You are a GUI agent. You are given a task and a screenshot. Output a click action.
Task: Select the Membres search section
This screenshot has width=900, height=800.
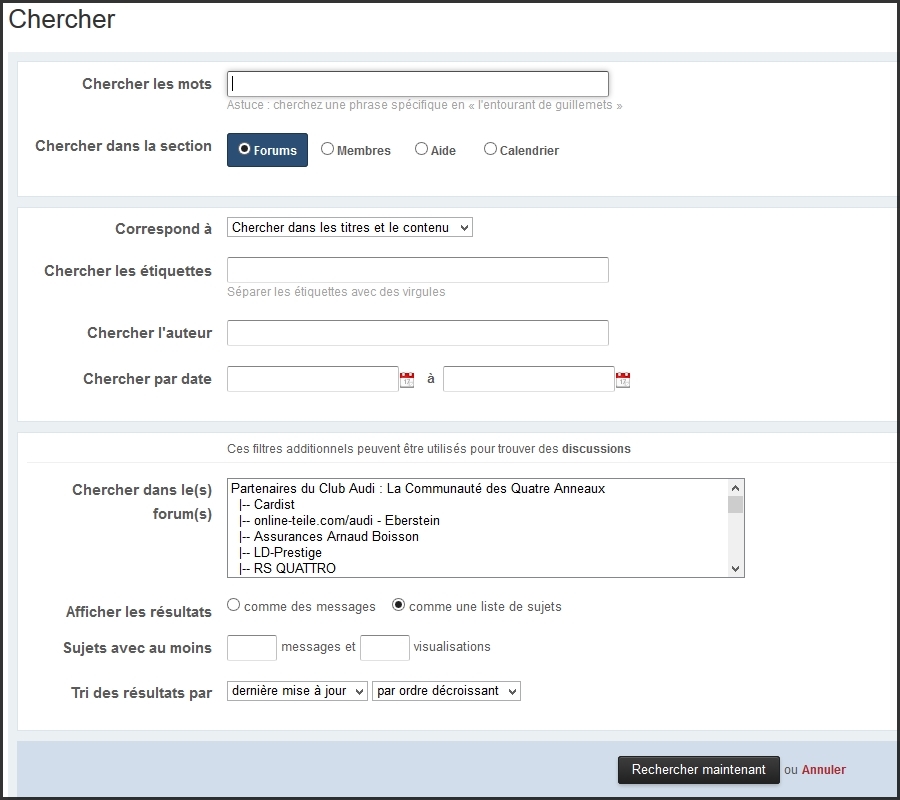tap(327, 149)
